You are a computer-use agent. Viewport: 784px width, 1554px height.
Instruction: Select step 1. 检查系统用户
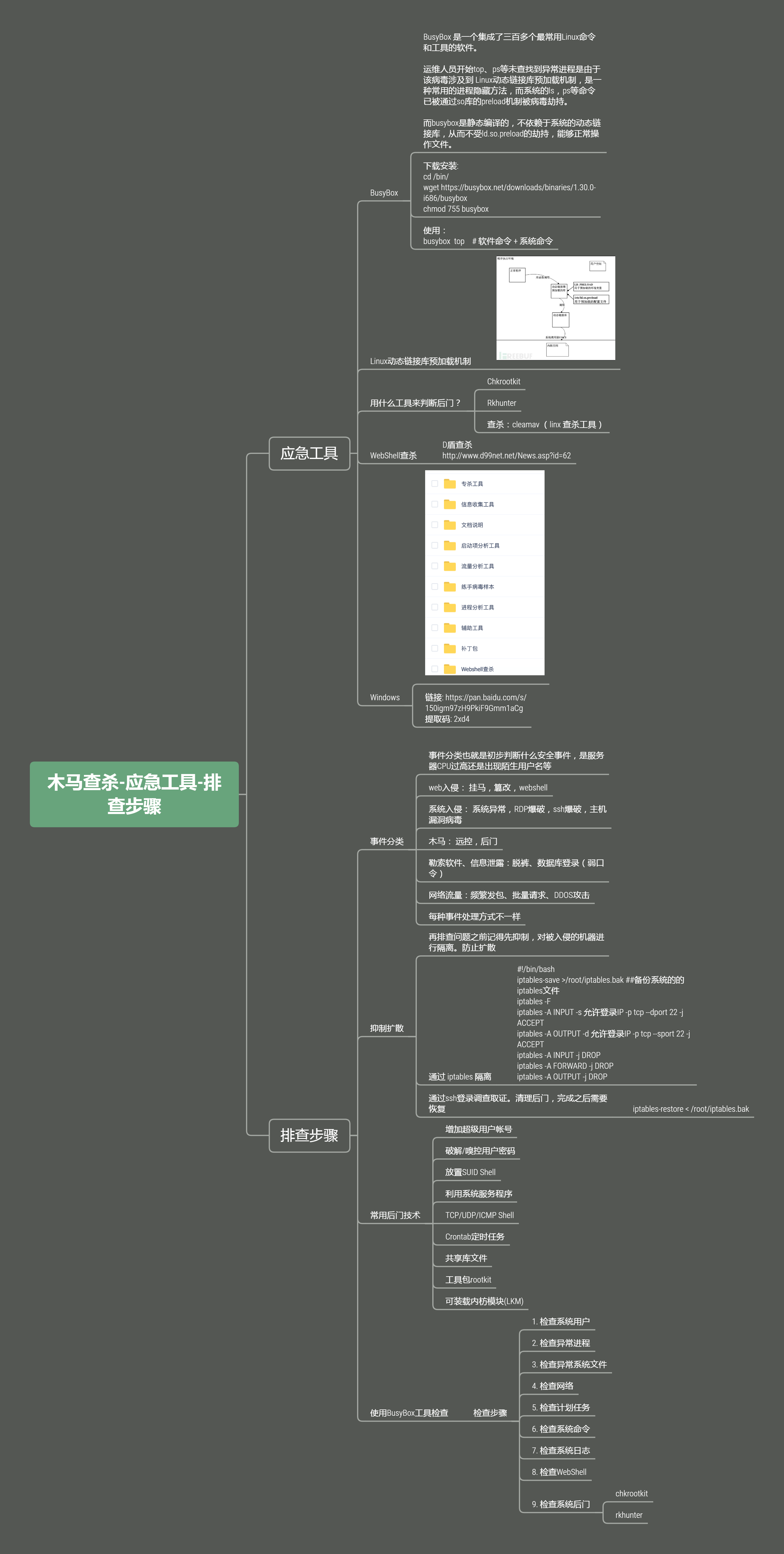(x=561, y=1321)
